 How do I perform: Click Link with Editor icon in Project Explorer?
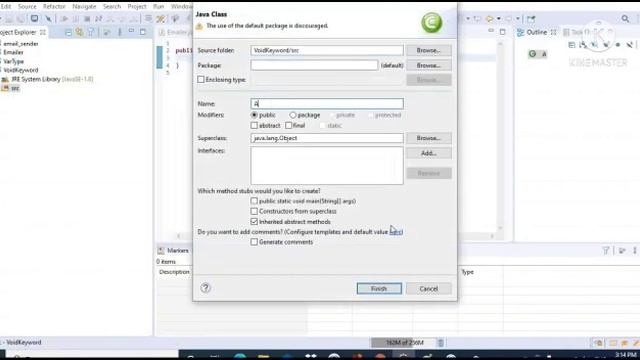(x=79, y=32)
